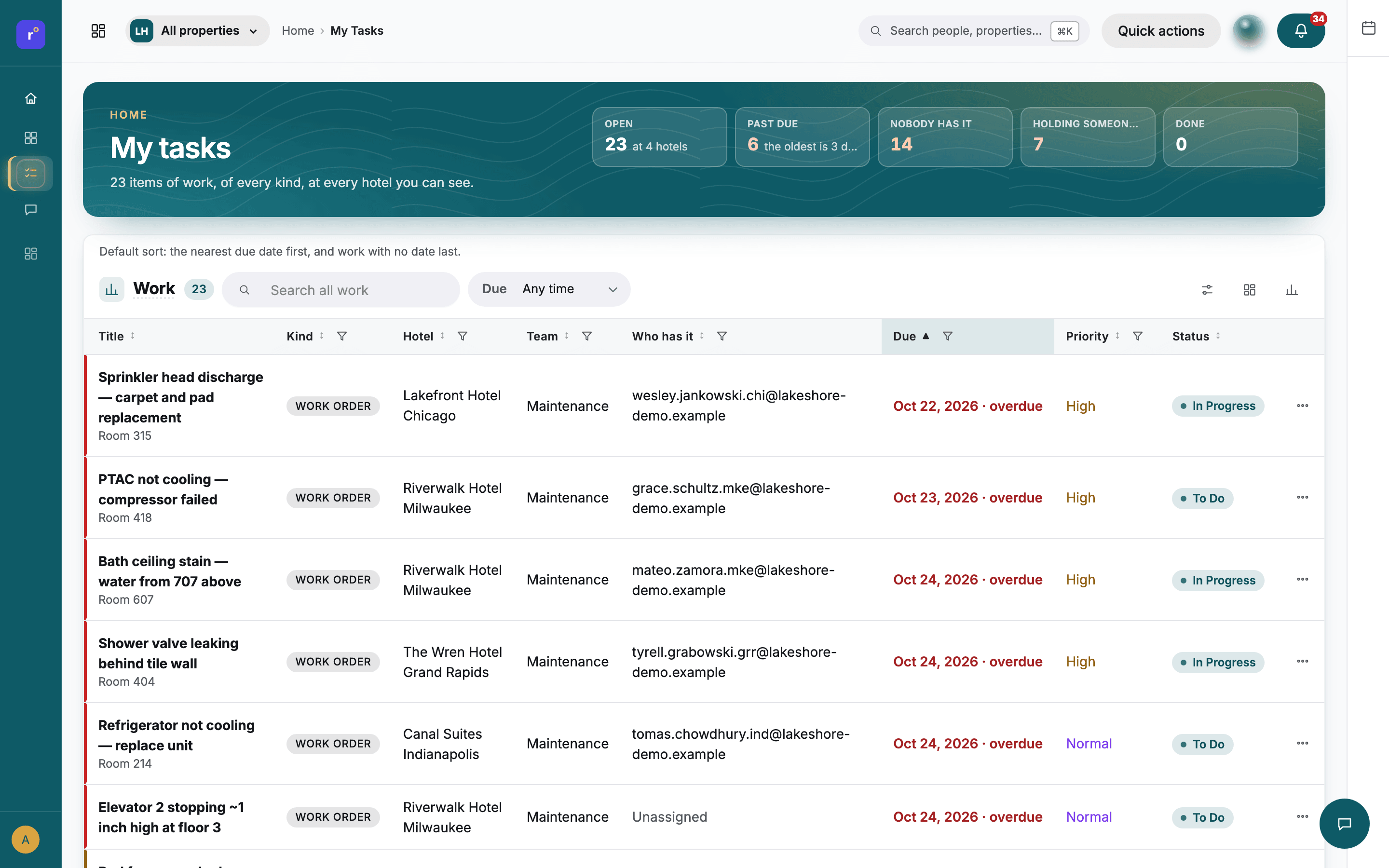1389x868 pixels.
Task: Click the My Tasks breadcrumb
Action: tap(356, 31)
